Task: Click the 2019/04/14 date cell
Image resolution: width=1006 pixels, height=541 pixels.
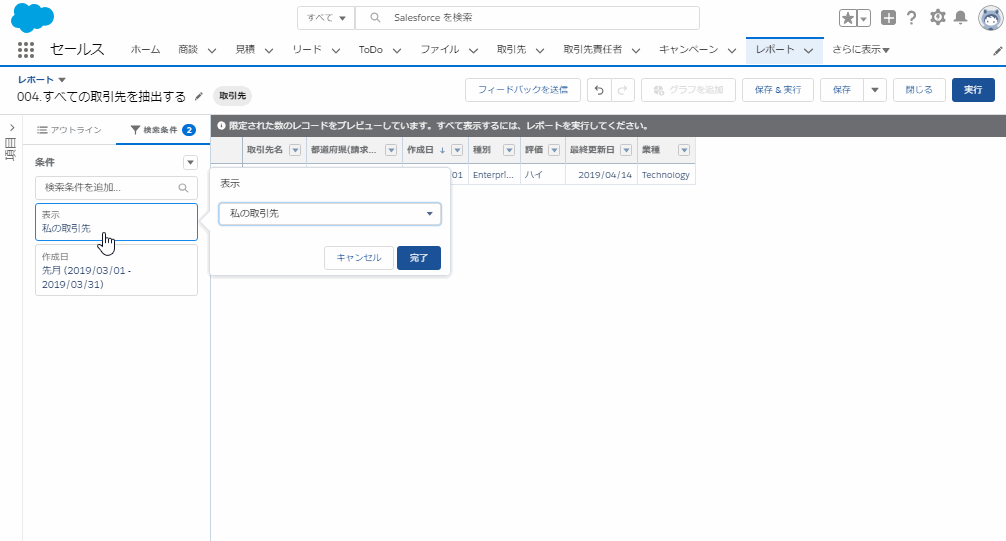Action: point(601,175)
